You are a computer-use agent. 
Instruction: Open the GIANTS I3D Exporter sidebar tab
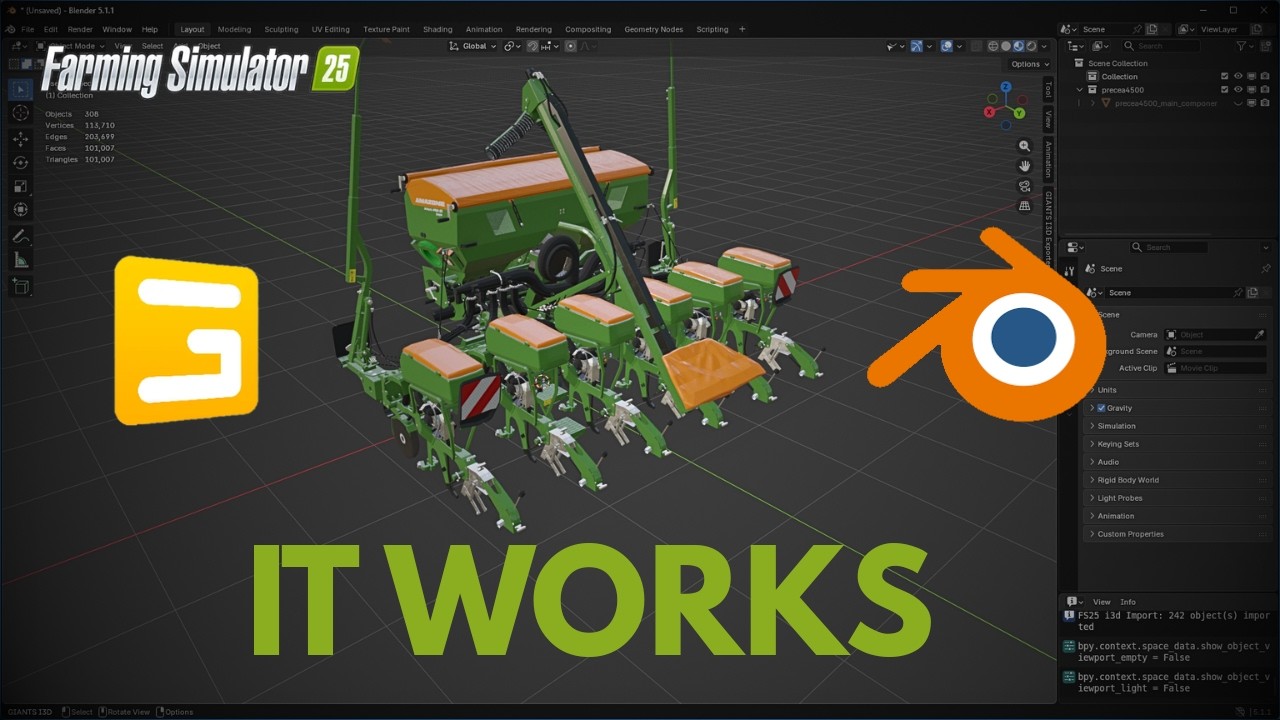1048,226
